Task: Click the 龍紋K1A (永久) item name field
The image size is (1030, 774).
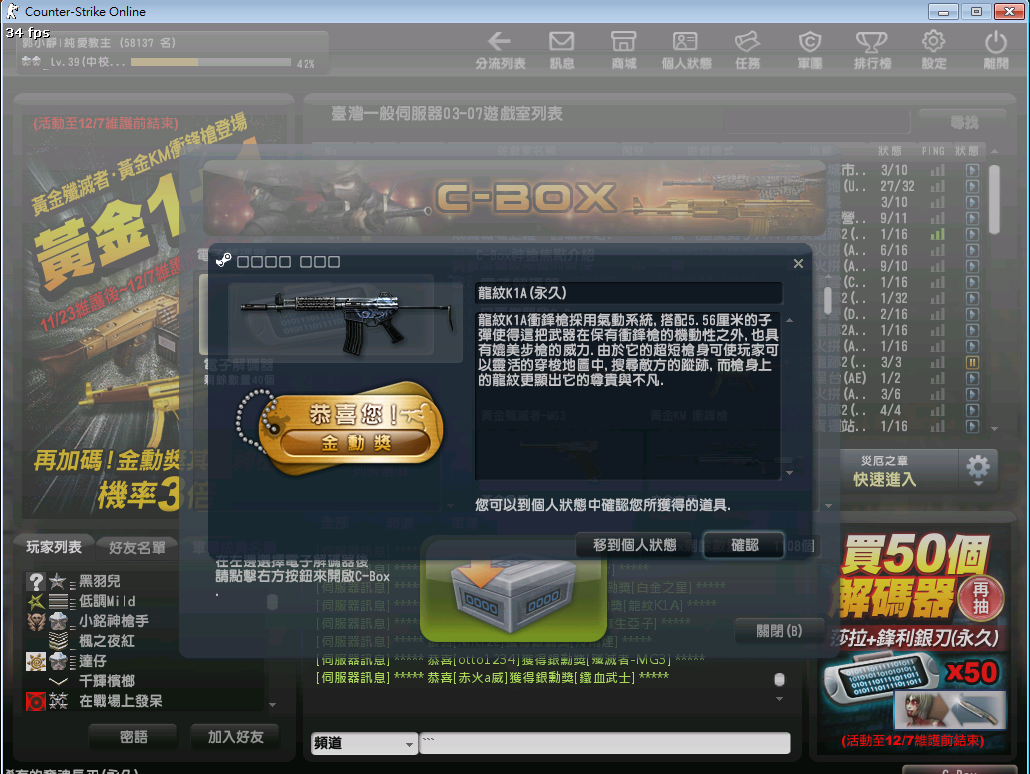Action: click(x=629, y=293)
